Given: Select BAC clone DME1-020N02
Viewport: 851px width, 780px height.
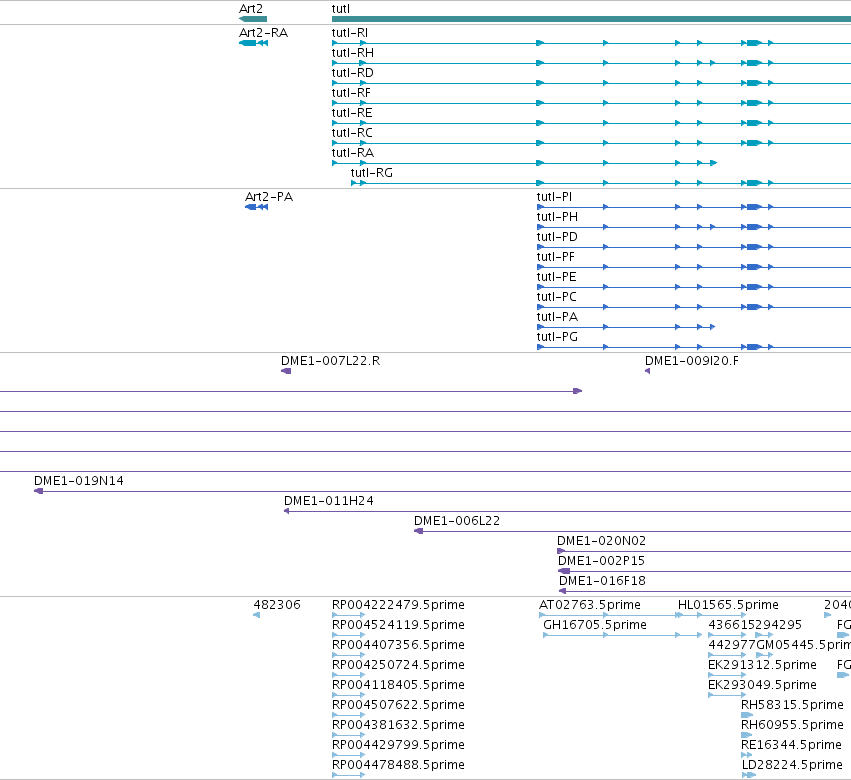Looking at the screenshot, I should pos(601,541).
